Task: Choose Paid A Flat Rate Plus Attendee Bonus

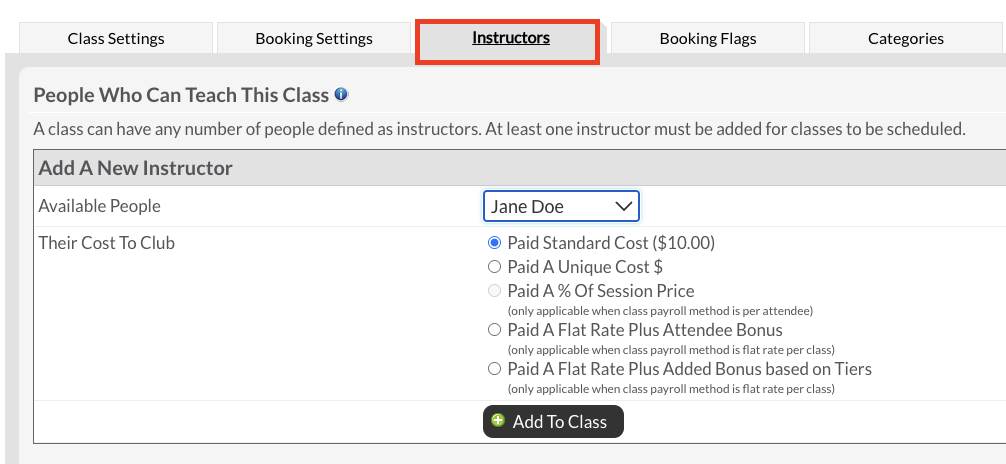Action: pos(494,330)
